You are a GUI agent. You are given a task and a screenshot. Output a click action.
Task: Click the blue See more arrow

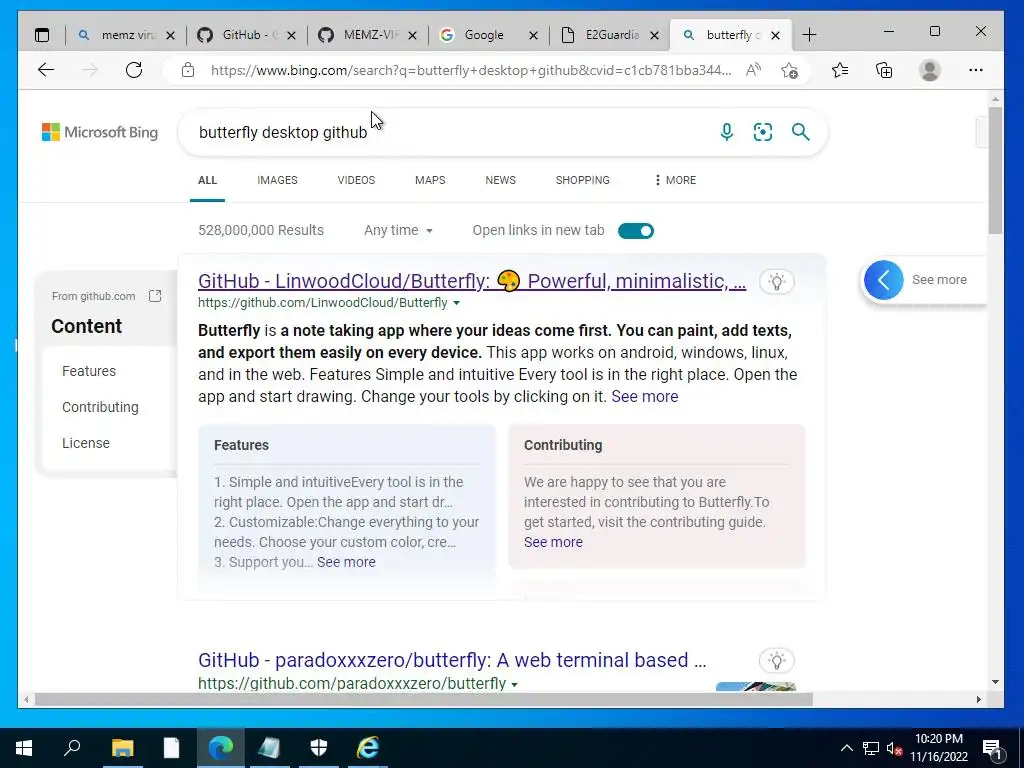pos(884,280)
